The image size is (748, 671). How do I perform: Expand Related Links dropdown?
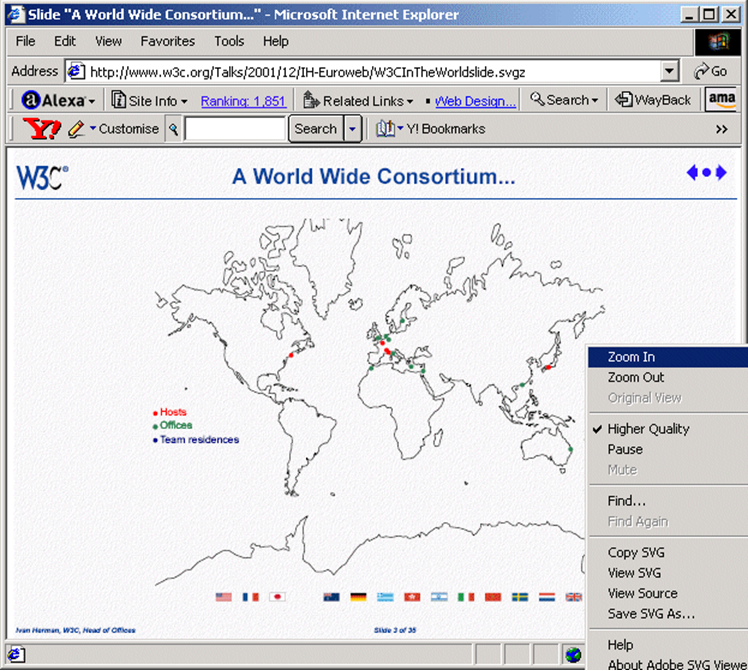pyautogui.click(x=410, y=102)
